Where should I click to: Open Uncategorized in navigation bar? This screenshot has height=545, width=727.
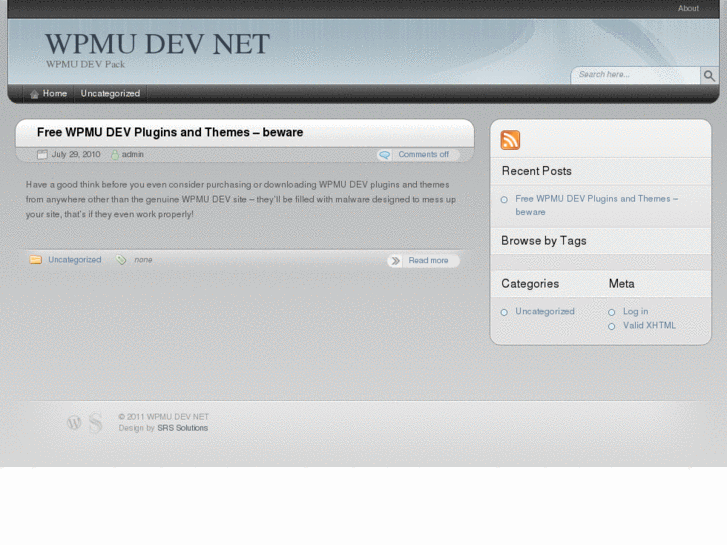tap(110, 94)
